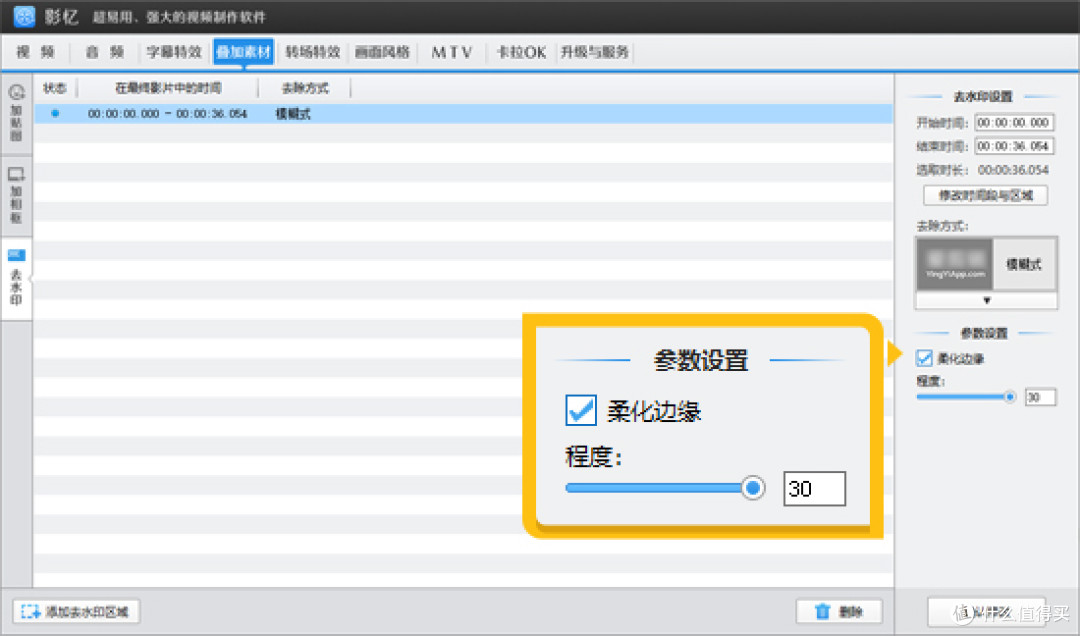The width and height of the screenshot is (1080, 636).
Task: Expand the 去除方式 dropdown arrow
Action: (x=986, y=300)
